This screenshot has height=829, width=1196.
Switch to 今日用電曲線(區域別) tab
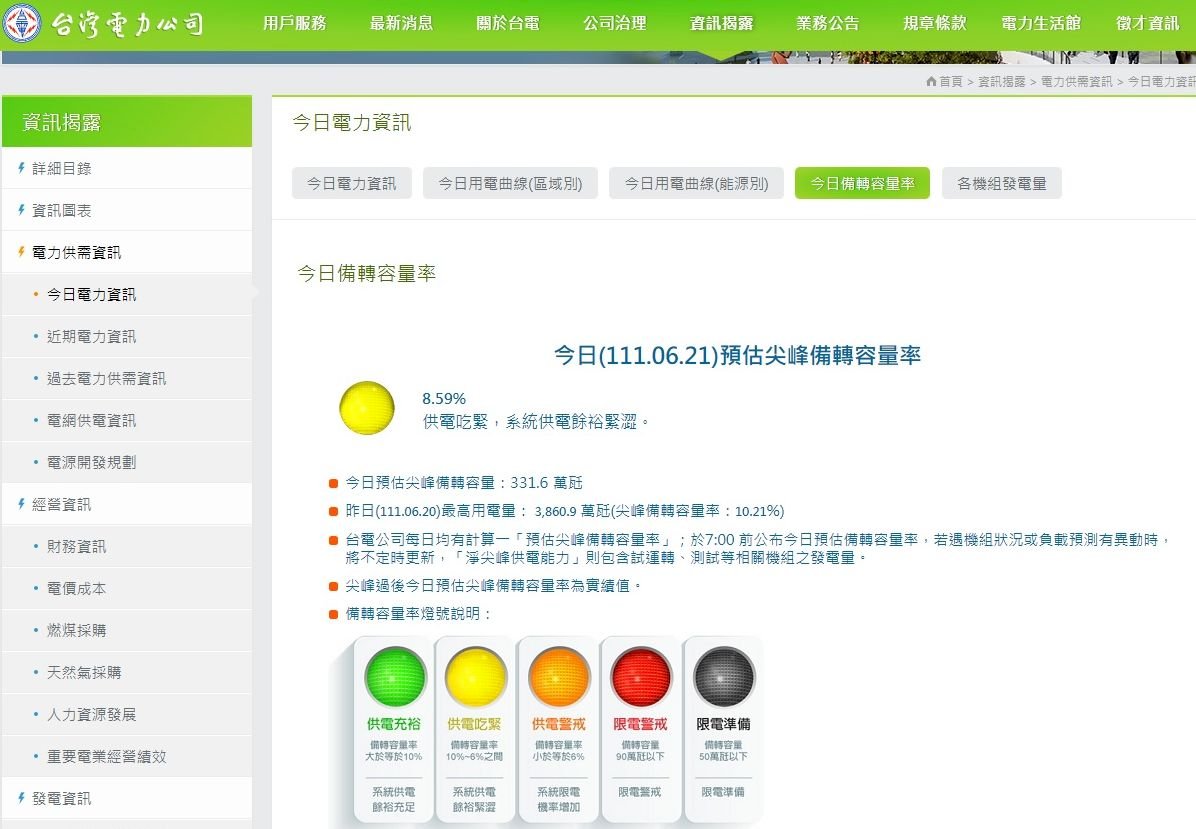510,183
